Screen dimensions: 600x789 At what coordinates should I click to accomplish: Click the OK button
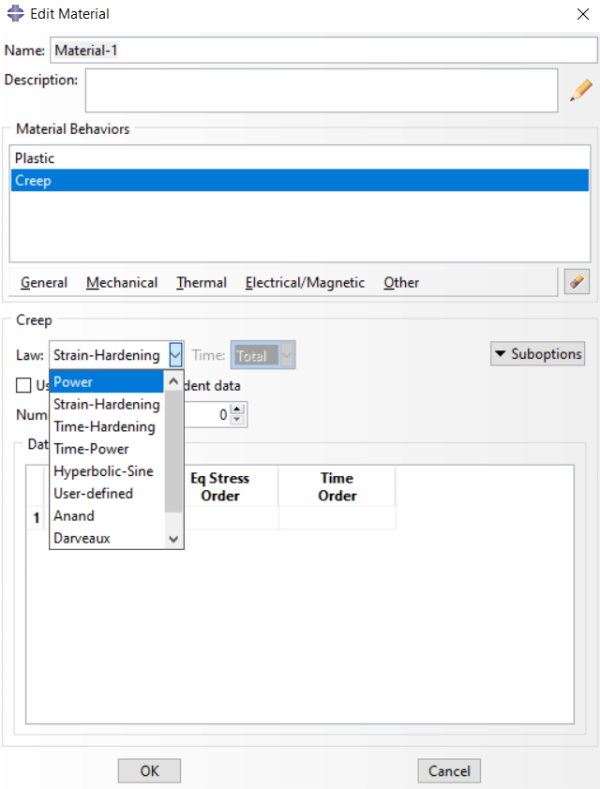click(x=149, y=771)
